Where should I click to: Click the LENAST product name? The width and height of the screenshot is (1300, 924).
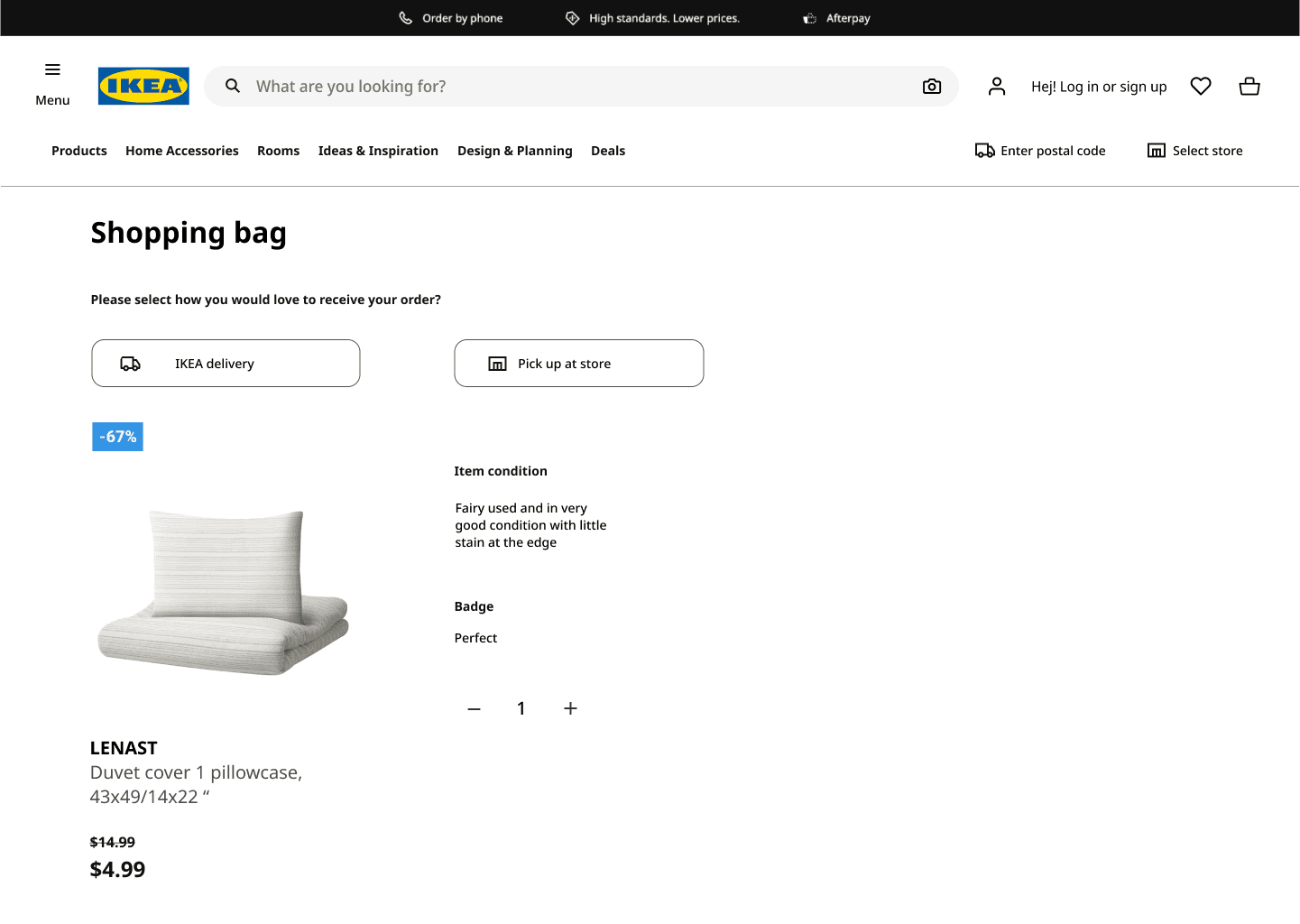[124, 748]
